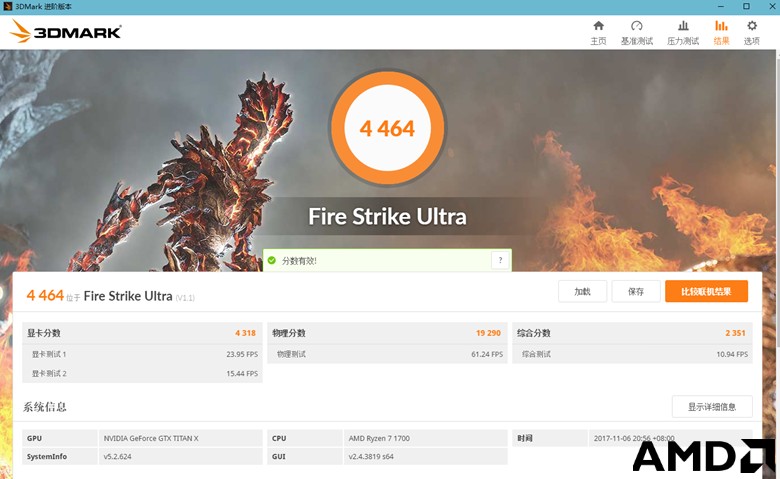Click the AMD Ryzen 7 1700 value
Image resolution: width=780 pixels, height=479 pixels.
[x=379, y=438]
